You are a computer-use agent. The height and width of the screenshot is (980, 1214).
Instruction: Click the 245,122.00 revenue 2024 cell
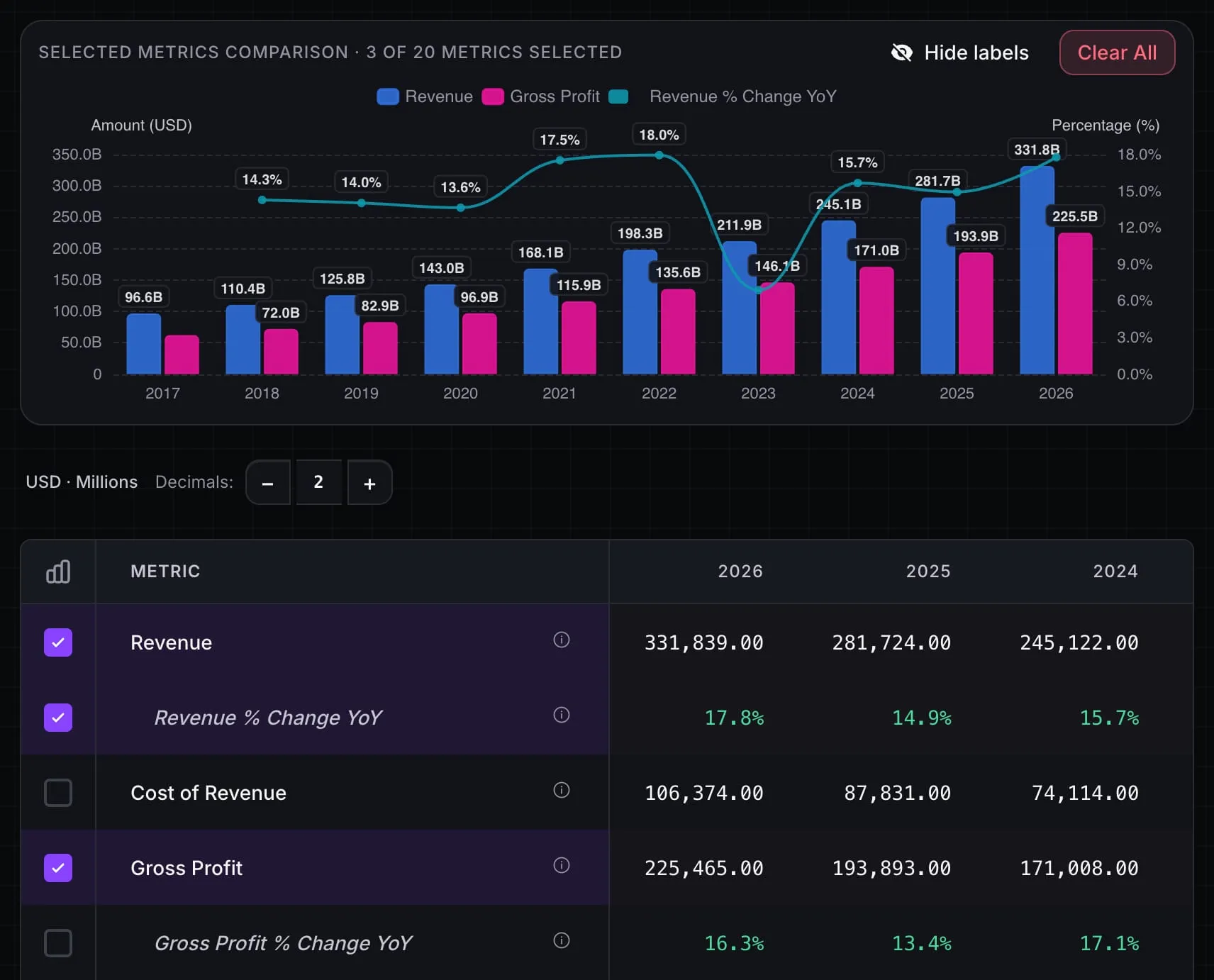(x=1079, y=642)
